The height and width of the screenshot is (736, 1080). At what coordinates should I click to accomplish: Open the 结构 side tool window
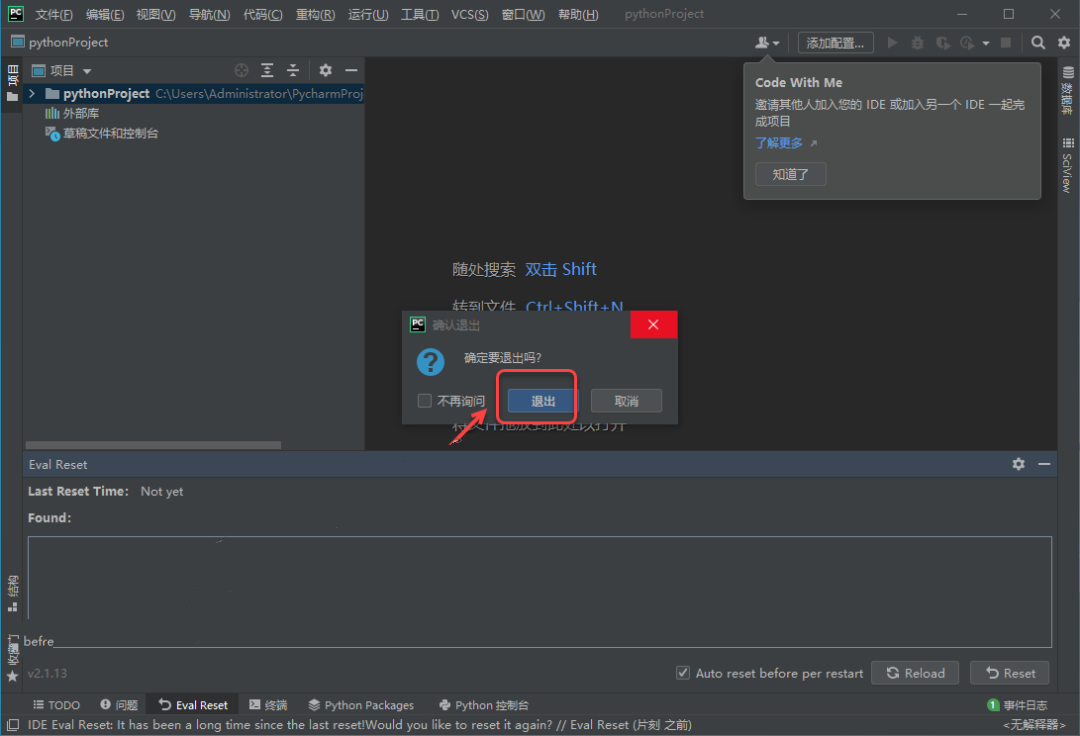[x=12, y=593]
